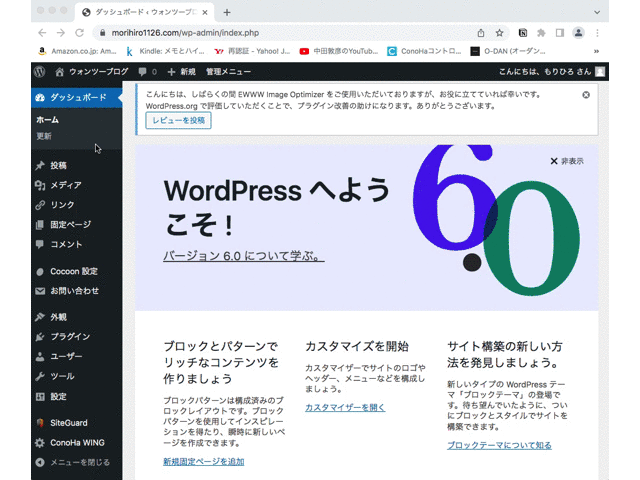Dismiss the EWWW Image Optimizer notice

point(586,95)
